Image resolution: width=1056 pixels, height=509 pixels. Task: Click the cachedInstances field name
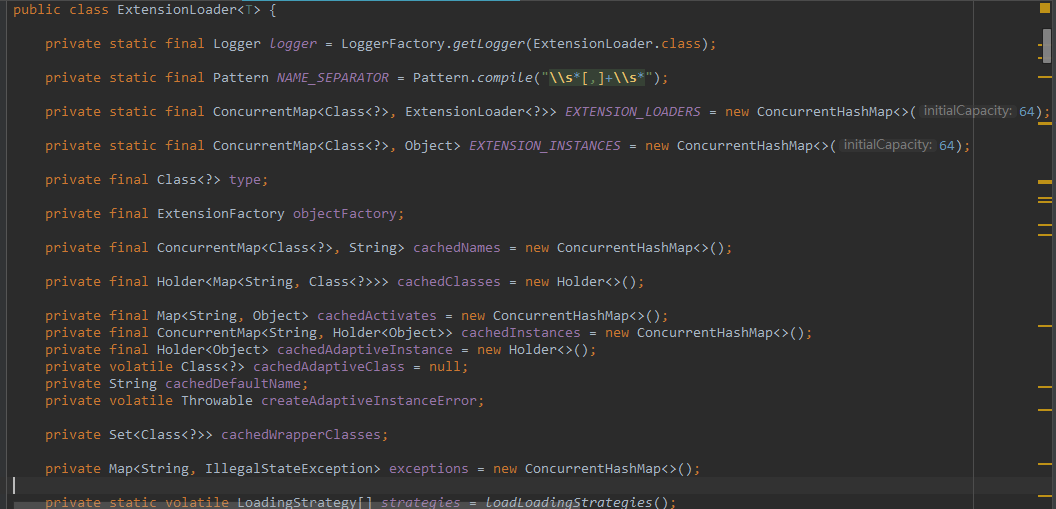coord(521,333)
